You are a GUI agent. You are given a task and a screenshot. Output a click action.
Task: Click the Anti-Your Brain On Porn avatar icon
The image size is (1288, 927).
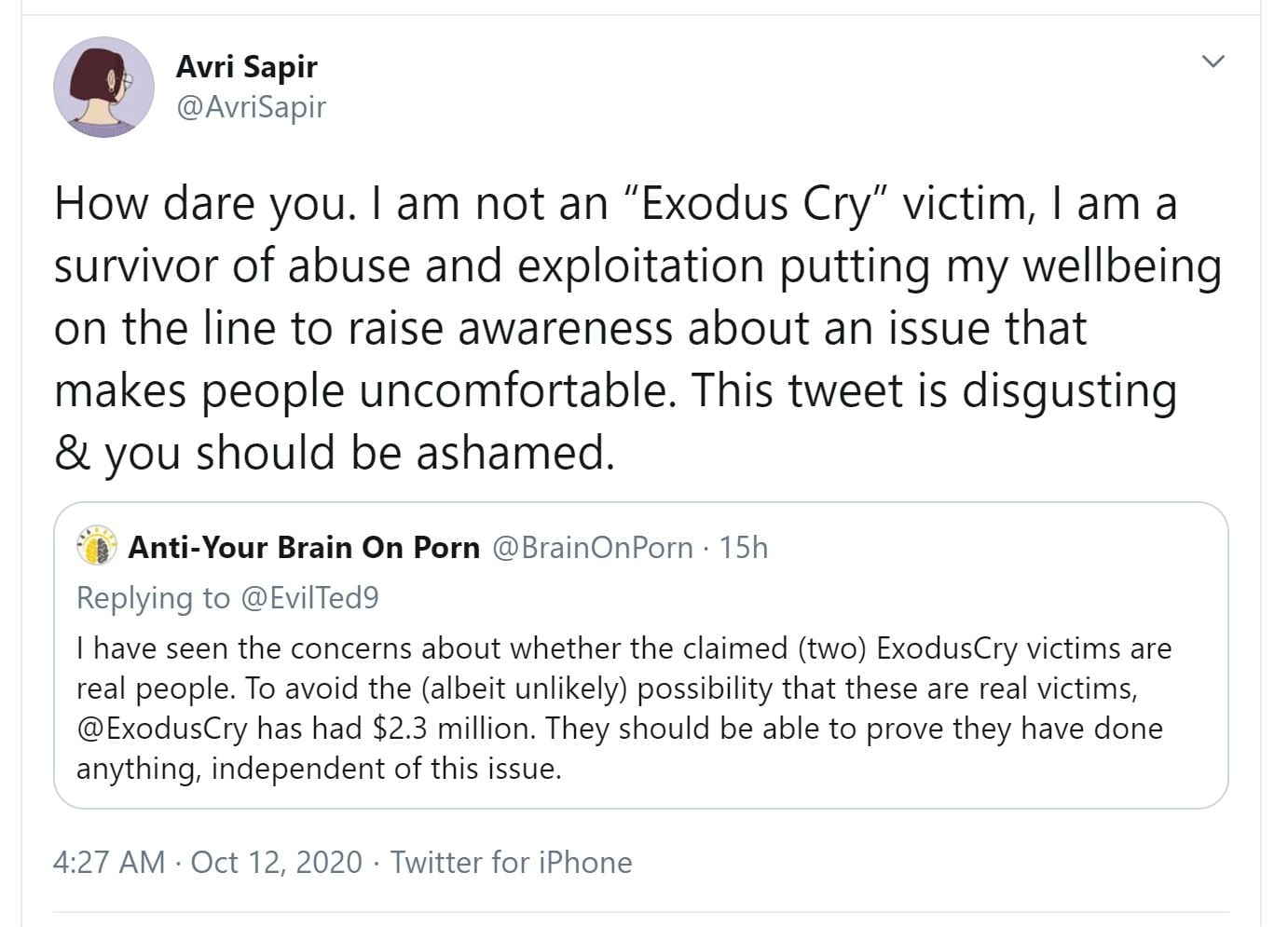coord(97,547)
